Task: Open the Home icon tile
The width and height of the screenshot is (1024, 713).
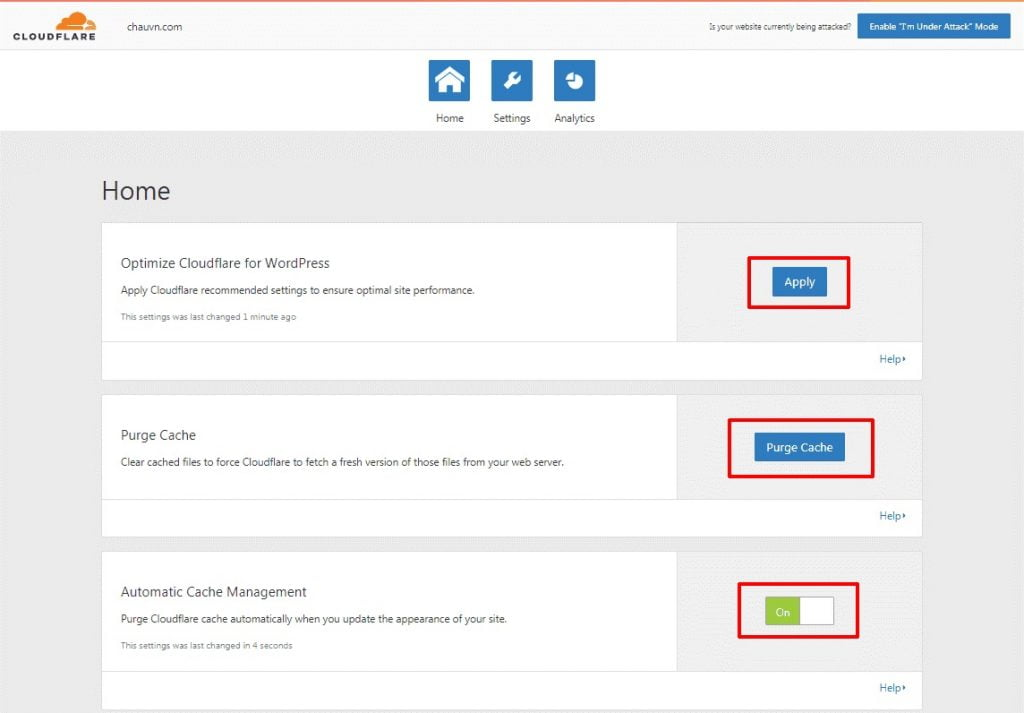Action: 449,81
